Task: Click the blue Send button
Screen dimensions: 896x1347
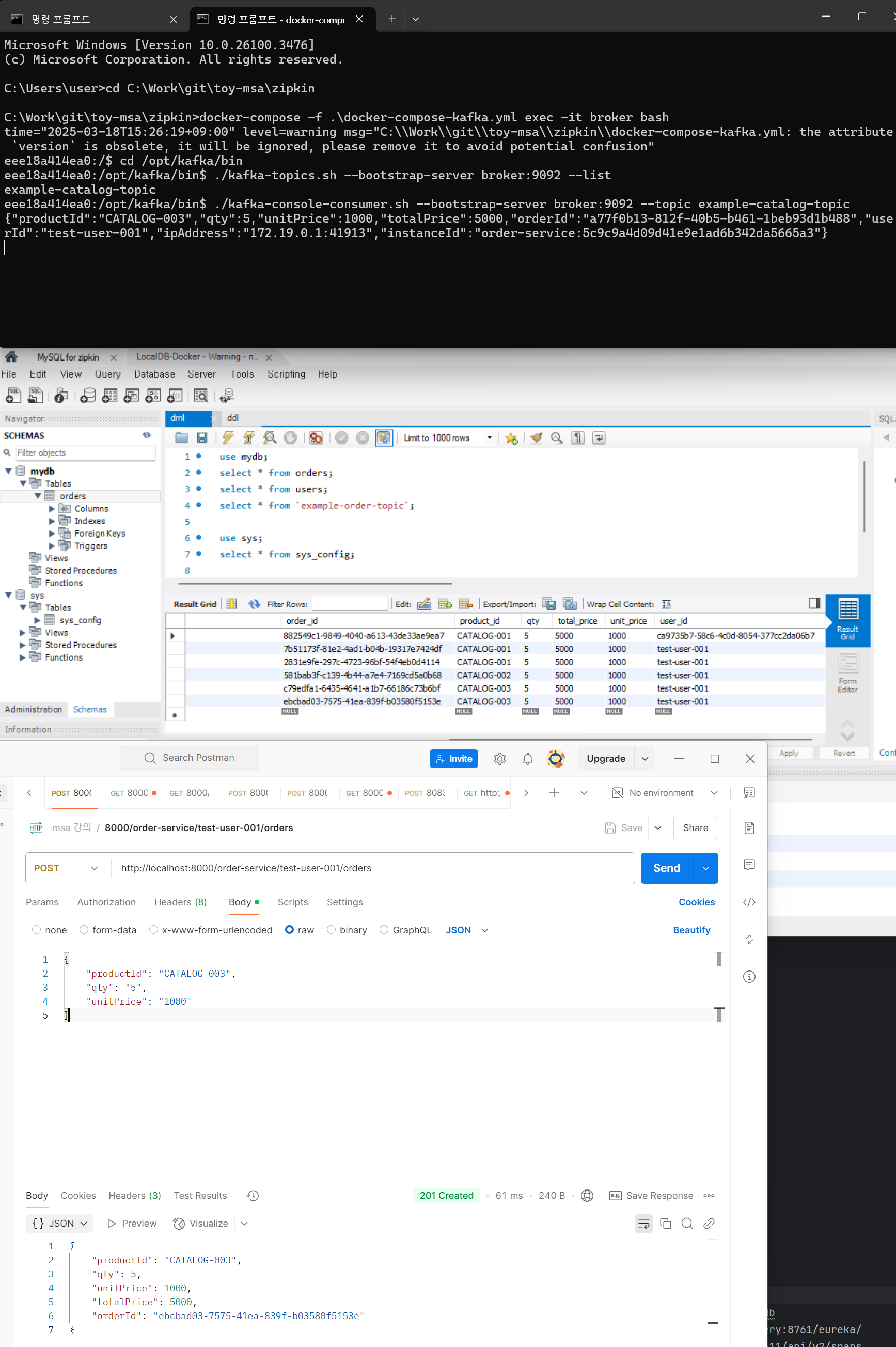Action: point(666,868)
